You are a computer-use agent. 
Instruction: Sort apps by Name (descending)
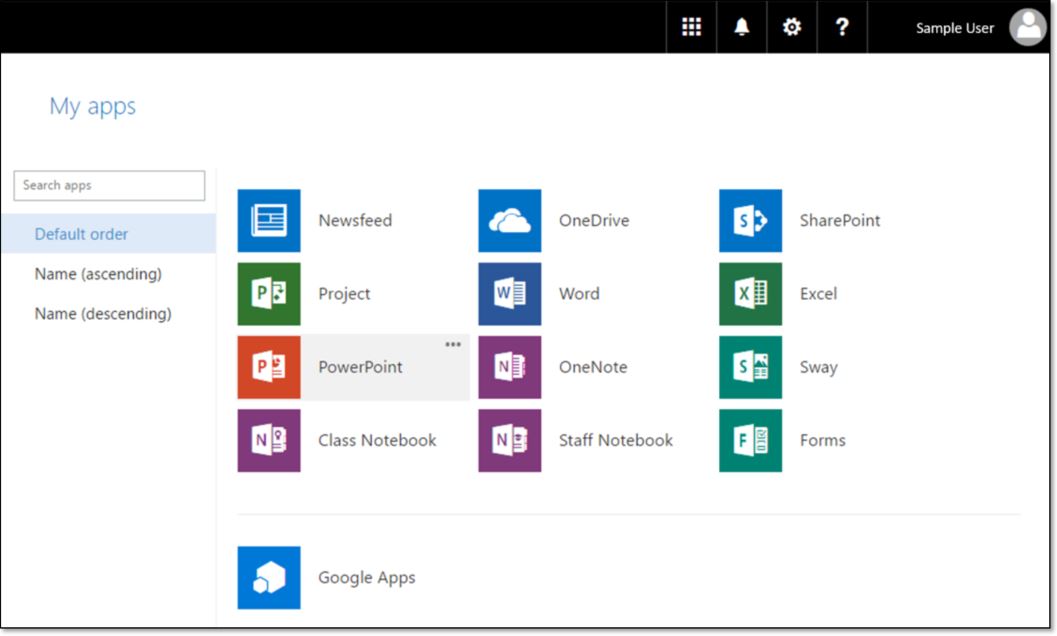(103, 314)
